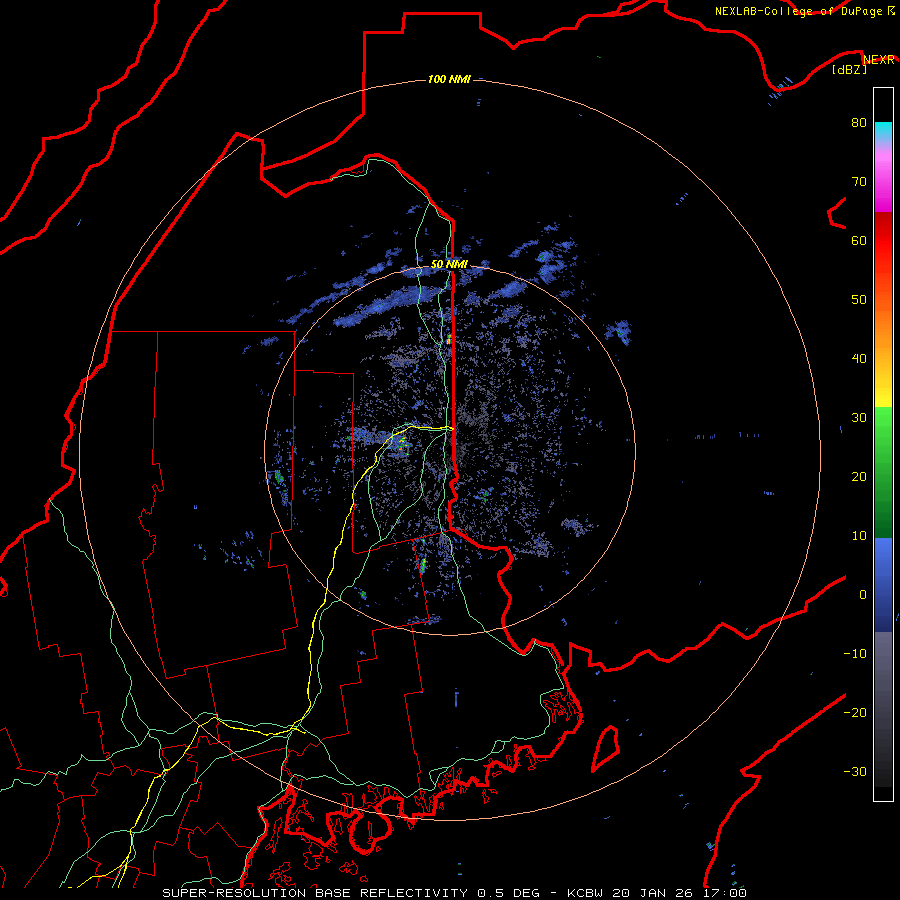Click the 'NEXLAB-College of DuPage' credit text
The height and width of the screenshot is (900, 900).
click(x=798, y=11)
